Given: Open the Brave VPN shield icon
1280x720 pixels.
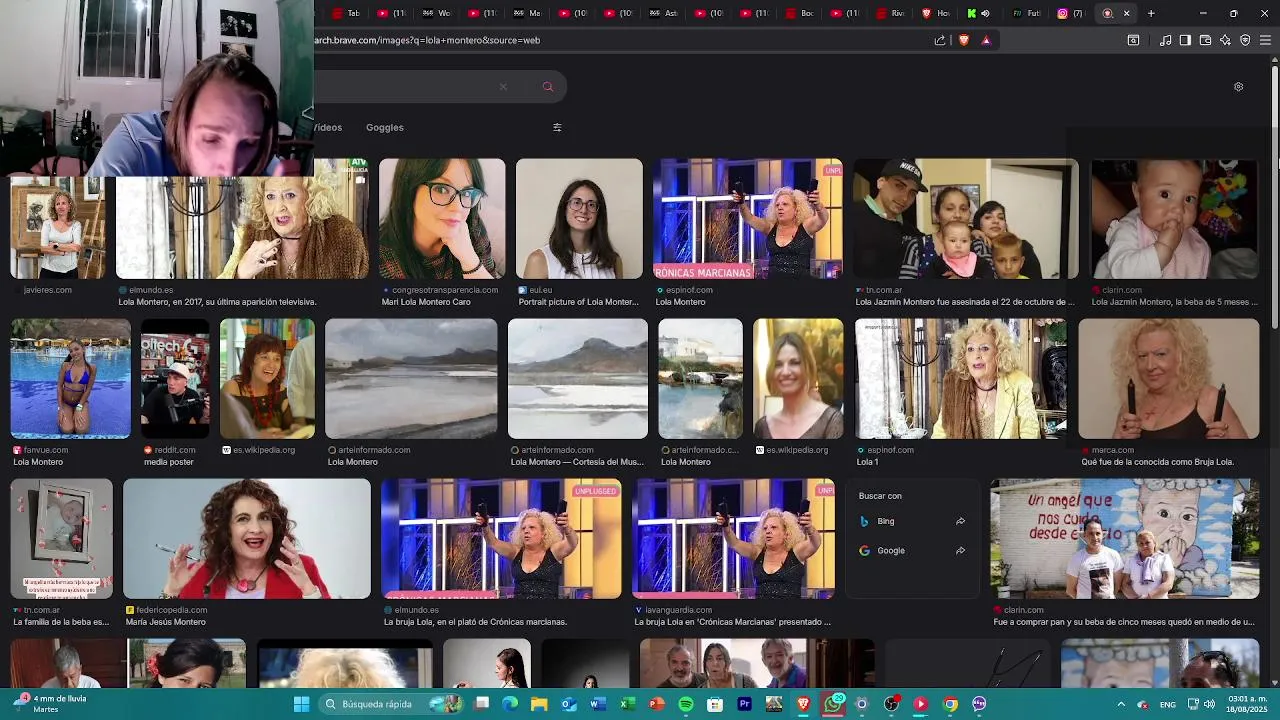Looking at the screenshot, I should pyautogui.click(x=1245, y=40).
